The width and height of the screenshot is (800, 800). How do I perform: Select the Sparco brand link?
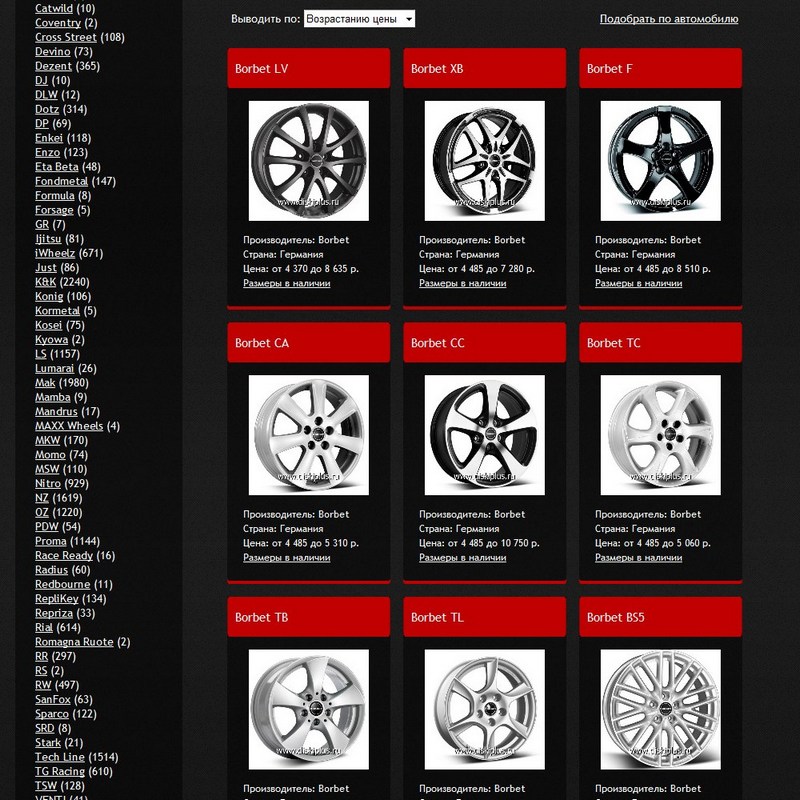[x=52, y=714]
